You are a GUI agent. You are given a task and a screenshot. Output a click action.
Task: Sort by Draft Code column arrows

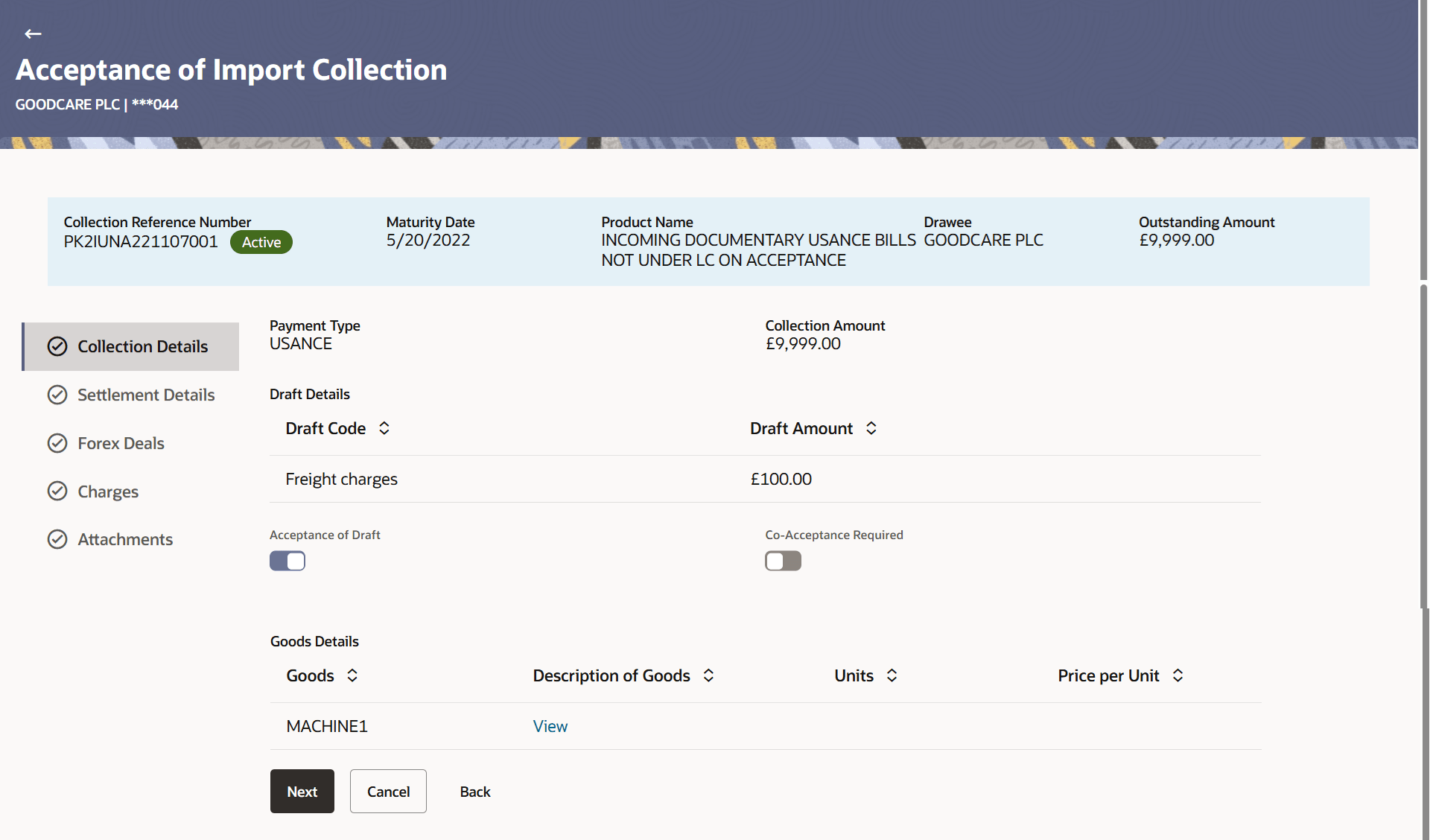coord(384,428)
